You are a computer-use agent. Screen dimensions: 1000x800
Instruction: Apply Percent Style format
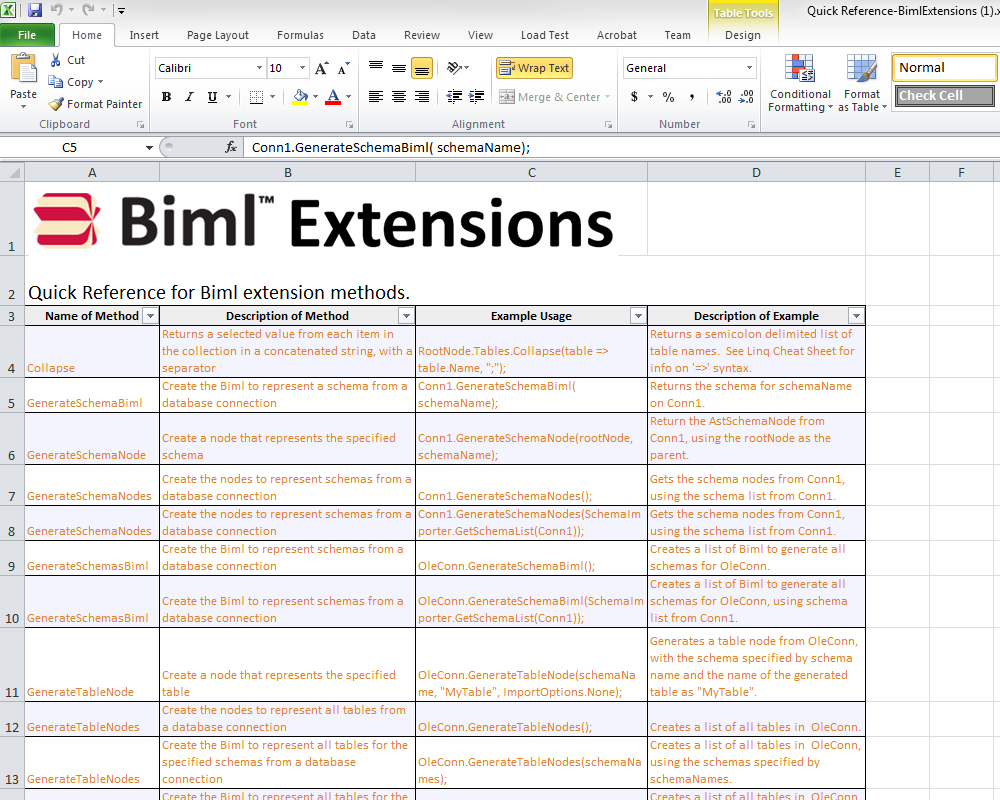click(668, 97)
